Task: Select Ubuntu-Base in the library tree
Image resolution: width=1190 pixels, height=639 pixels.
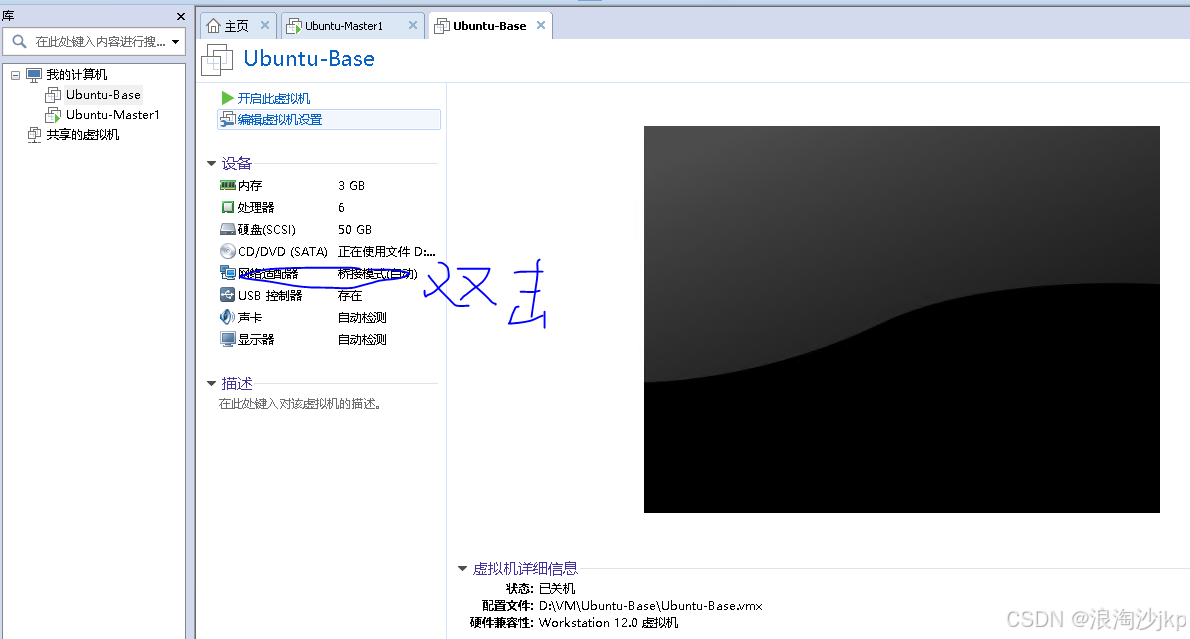Action: (x=103, y=95)
